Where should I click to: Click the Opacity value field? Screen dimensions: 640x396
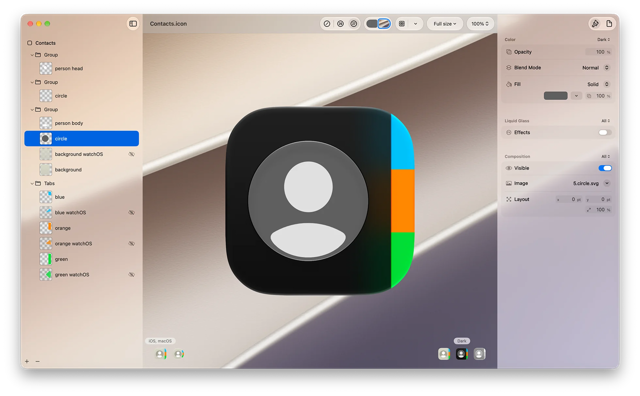pos(598,52)
